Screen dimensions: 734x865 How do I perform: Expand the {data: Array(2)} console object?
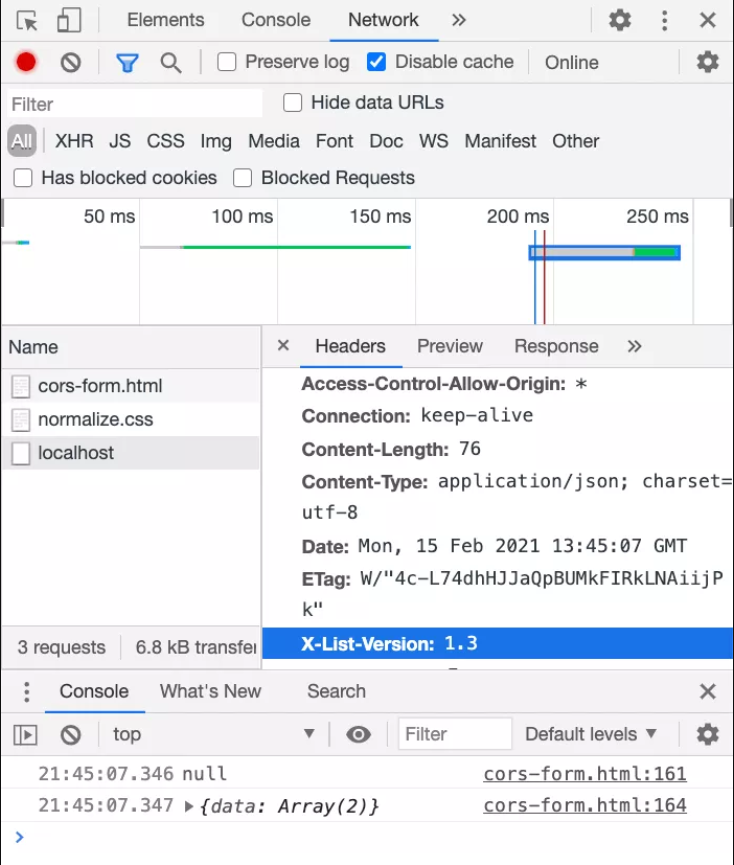coord(189,806)
